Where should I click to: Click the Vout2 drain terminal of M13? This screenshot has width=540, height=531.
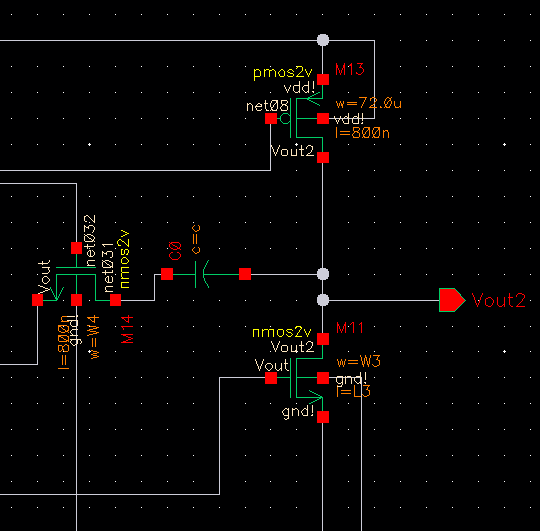coord(323,157)
